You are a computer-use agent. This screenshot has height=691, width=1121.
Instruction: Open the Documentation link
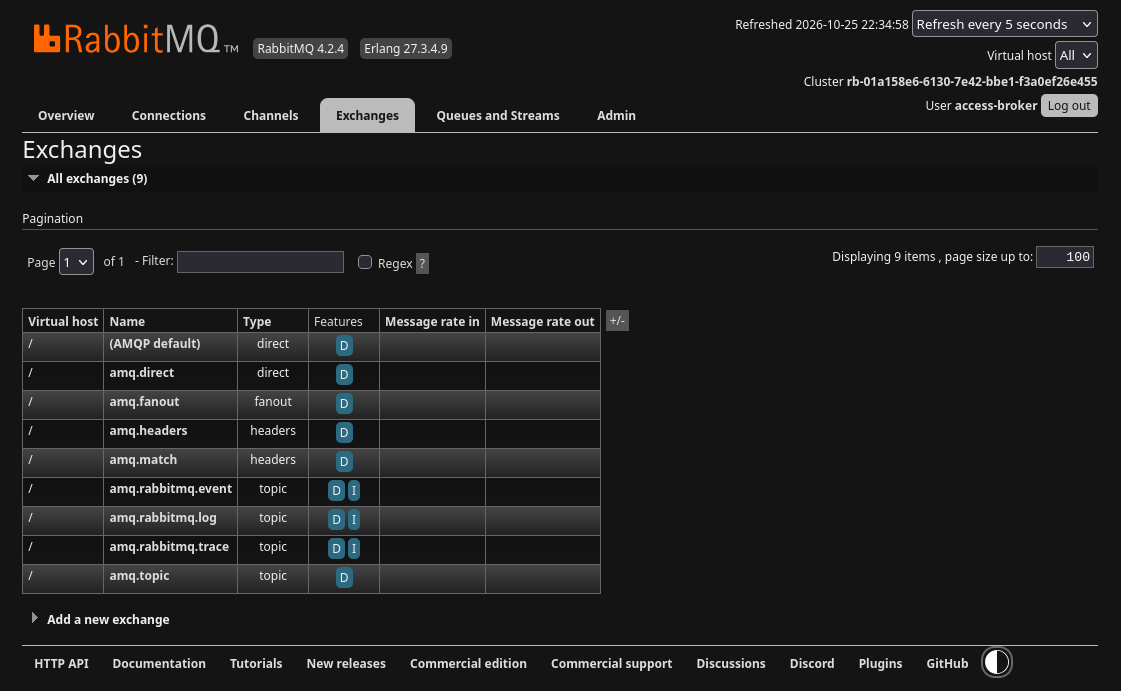click(159, 663)
